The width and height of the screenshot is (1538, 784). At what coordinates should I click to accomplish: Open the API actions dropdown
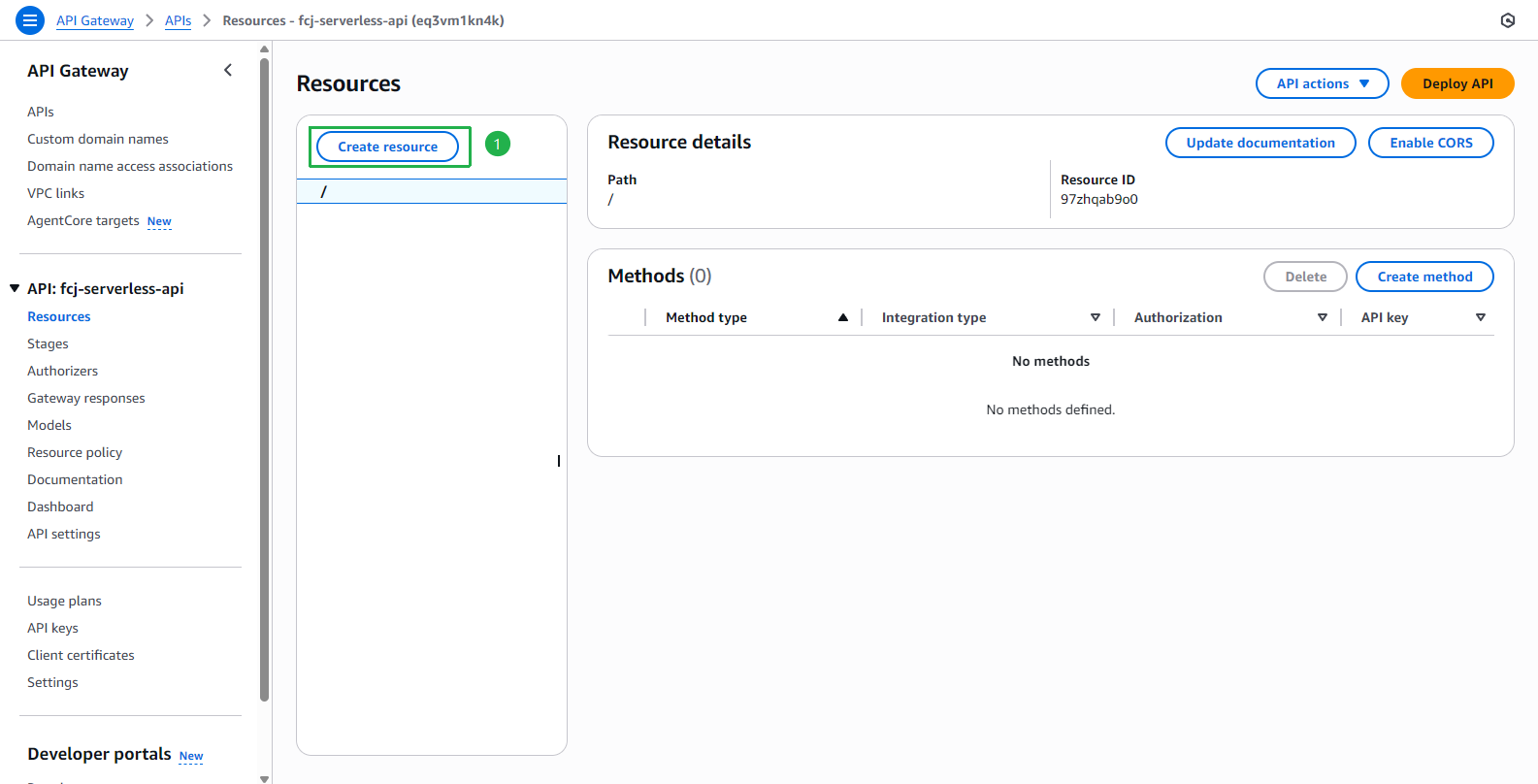pos(1323,83)
